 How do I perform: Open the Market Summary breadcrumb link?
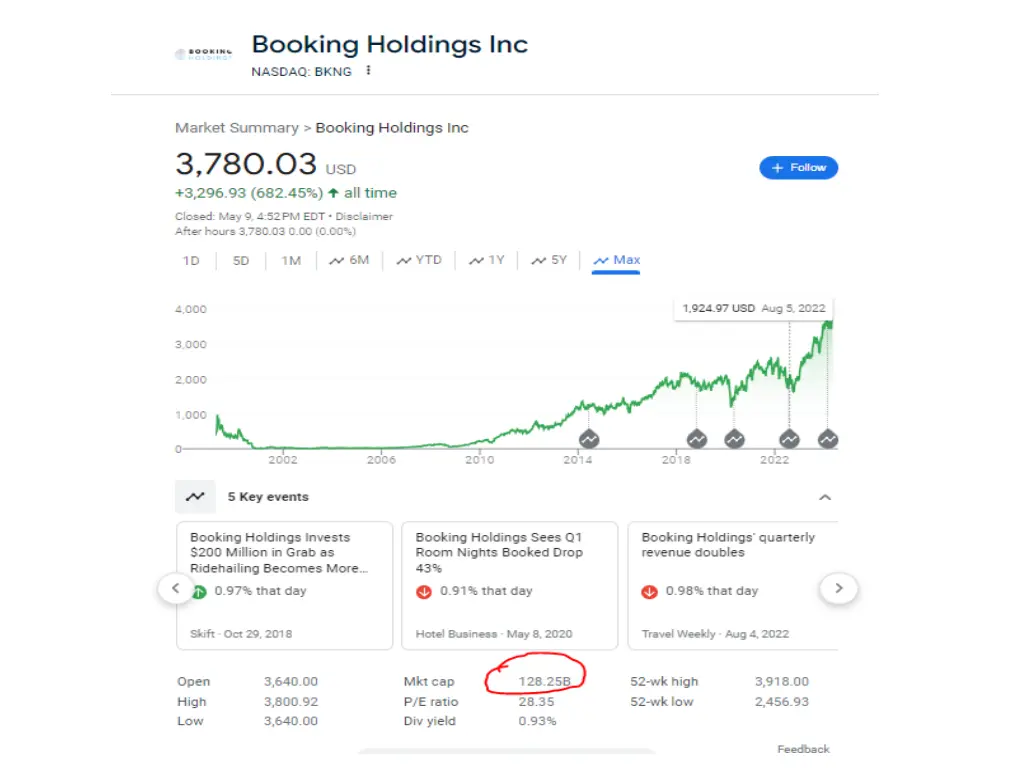point(236,128)
